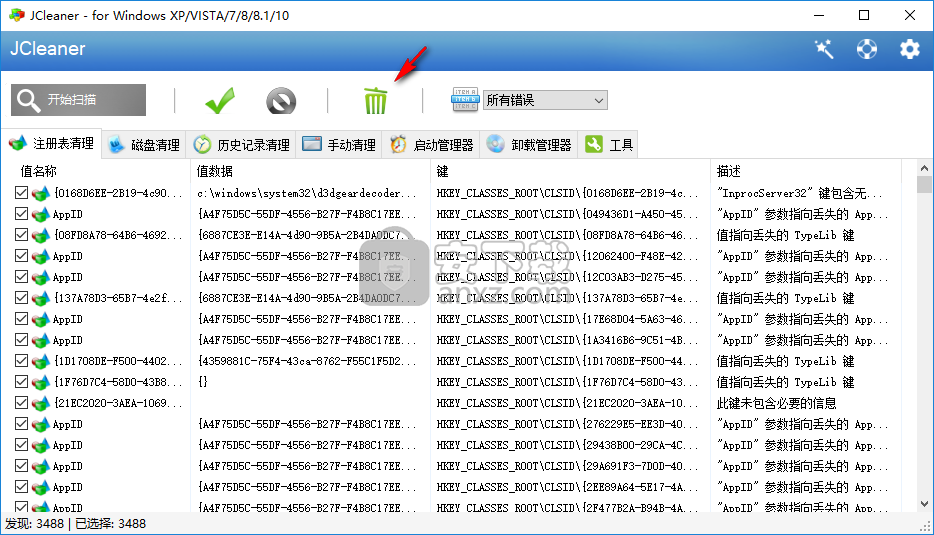This screenshot has width=934, height=535.
Task: Open the 所有错误 filter dropdown
Action: [545, 100]
